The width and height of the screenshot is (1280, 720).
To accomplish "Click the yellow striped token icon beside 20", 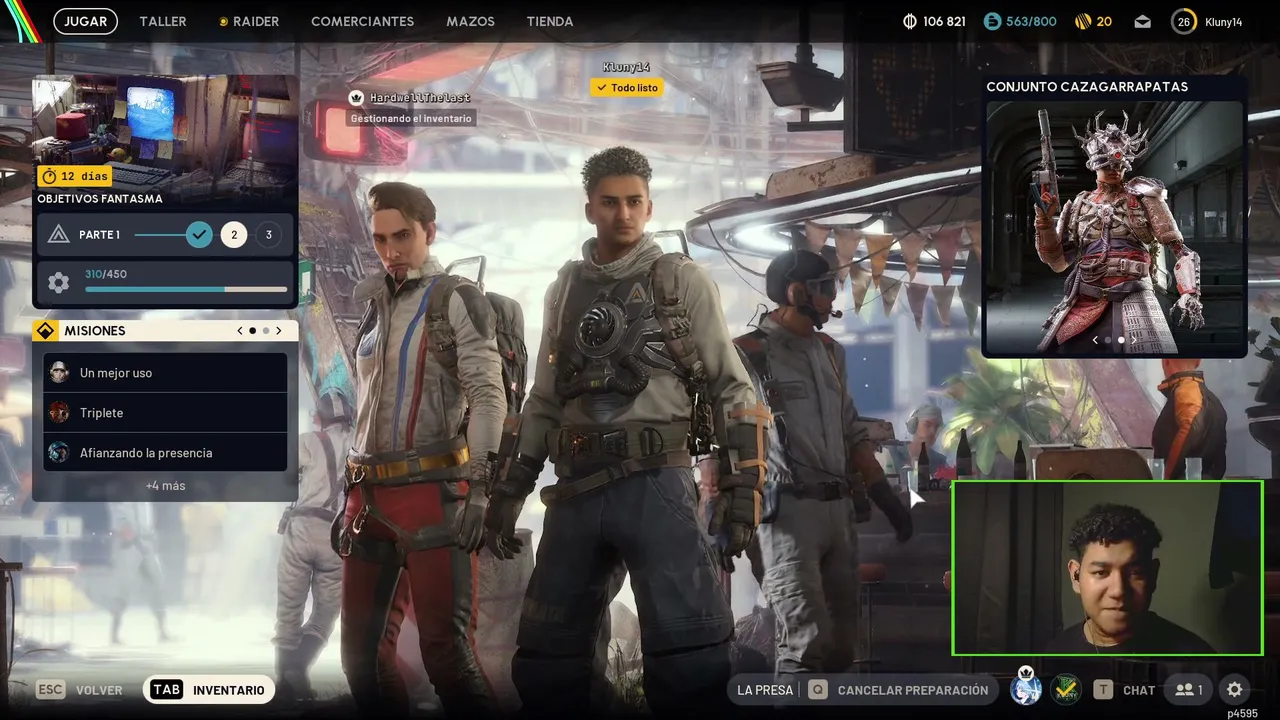I will click(1082, 21).
